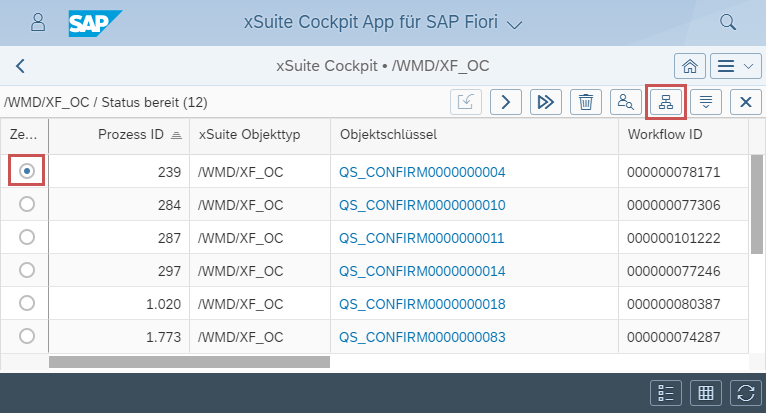Viewport: 766px width, 413px height.
Task: Open link QS_CONFIRM0000000014
Action: tap(422, 271)
